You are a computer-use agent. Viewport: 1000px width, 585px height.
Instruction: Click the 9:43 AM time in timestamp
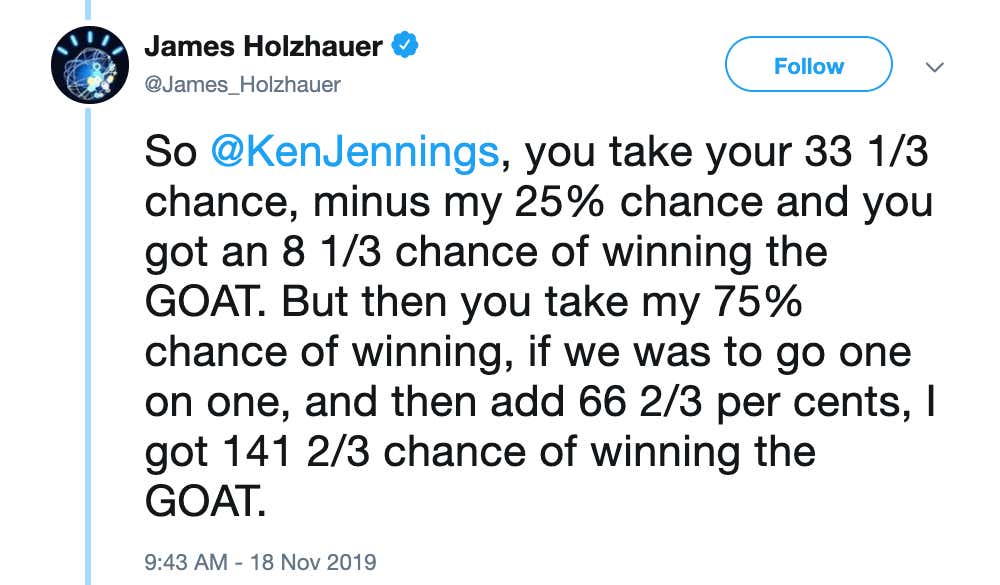tap(186, 562)
